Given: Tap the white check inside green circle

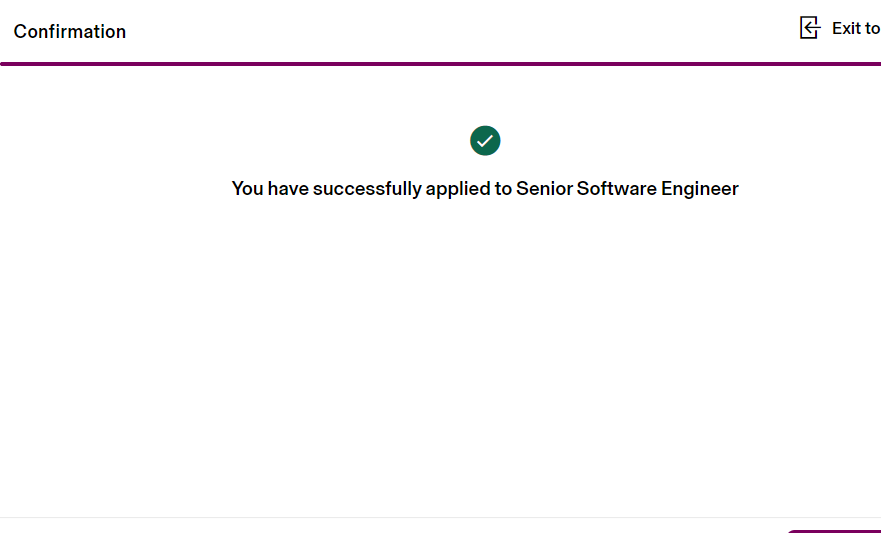Looking at the screenshot, I should click(x=485, y=141).
